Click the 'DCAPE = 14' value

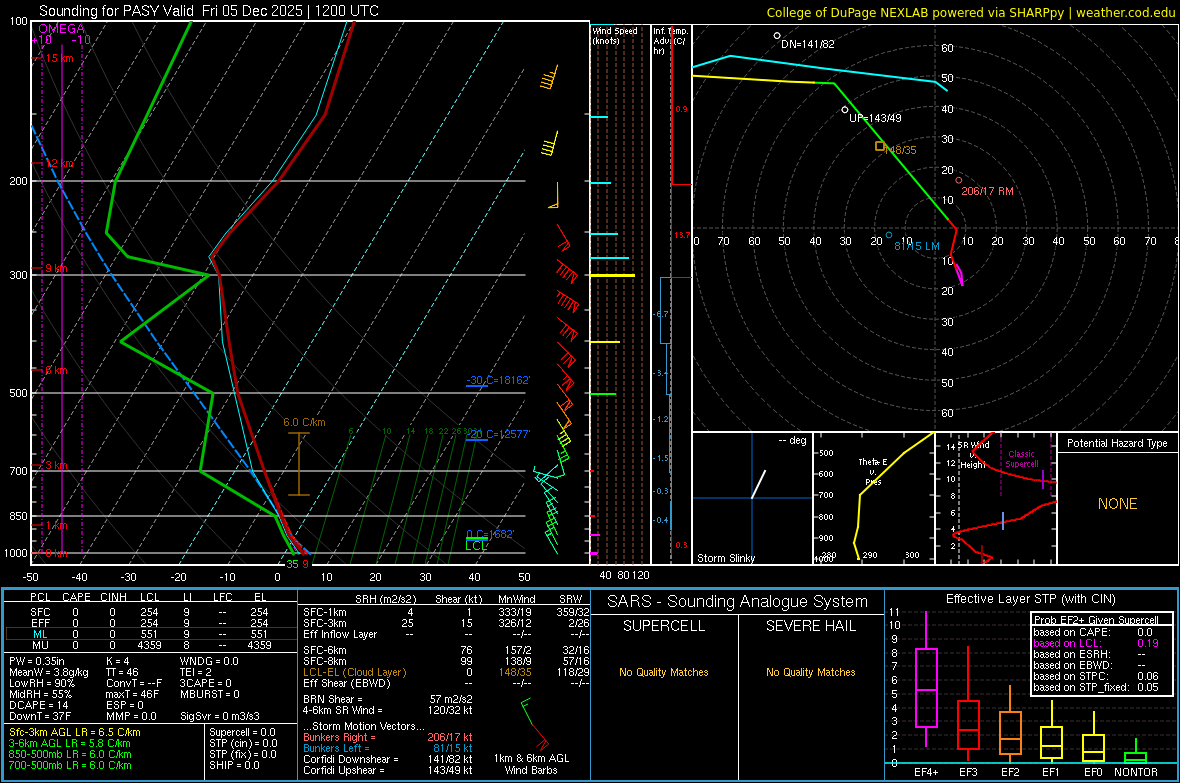point(39,705)
